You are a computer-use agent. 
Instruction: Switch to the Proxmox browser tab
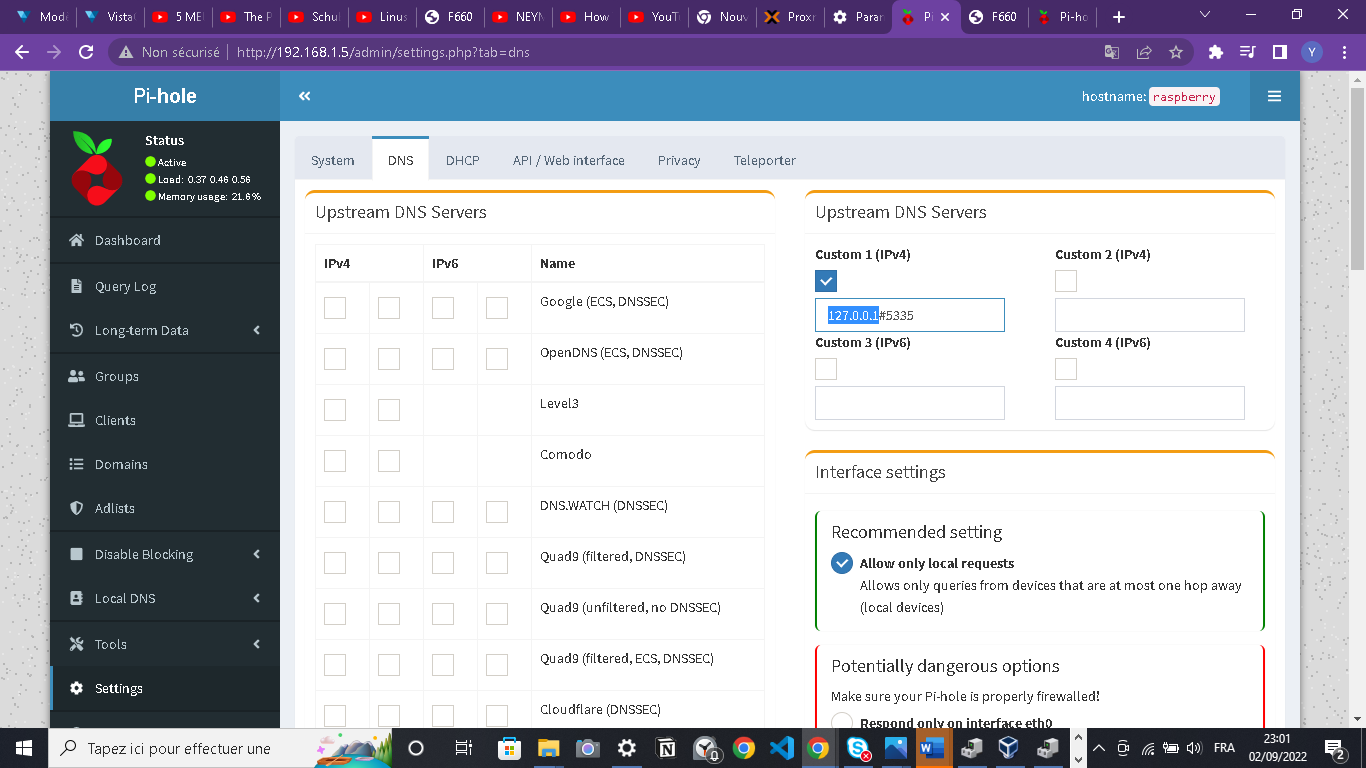coord(790,17)
